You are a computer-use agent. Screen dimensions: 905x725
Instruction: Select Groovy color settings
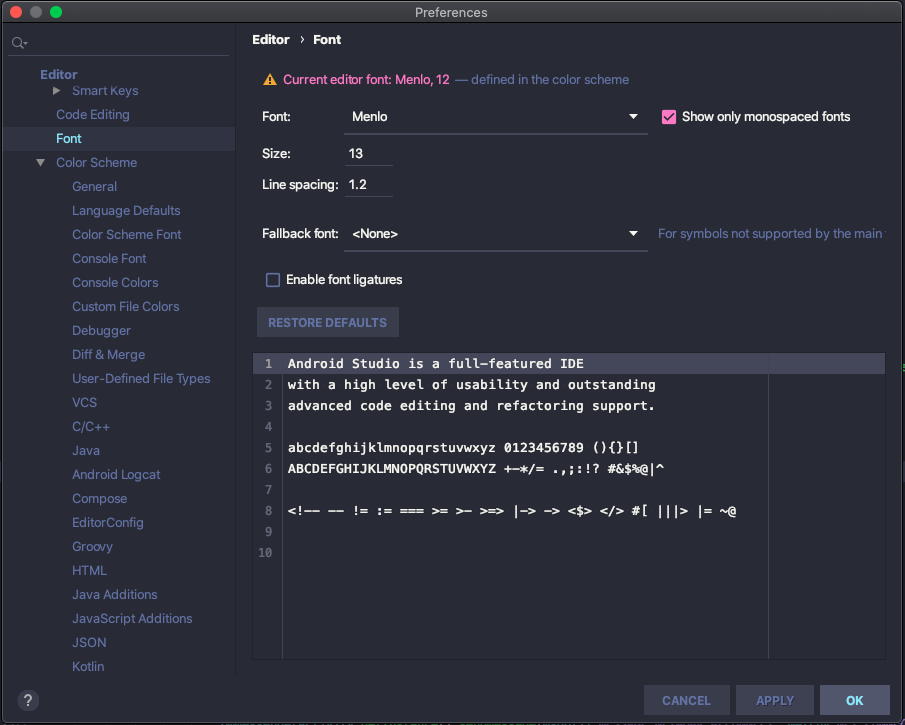[92, 547]
